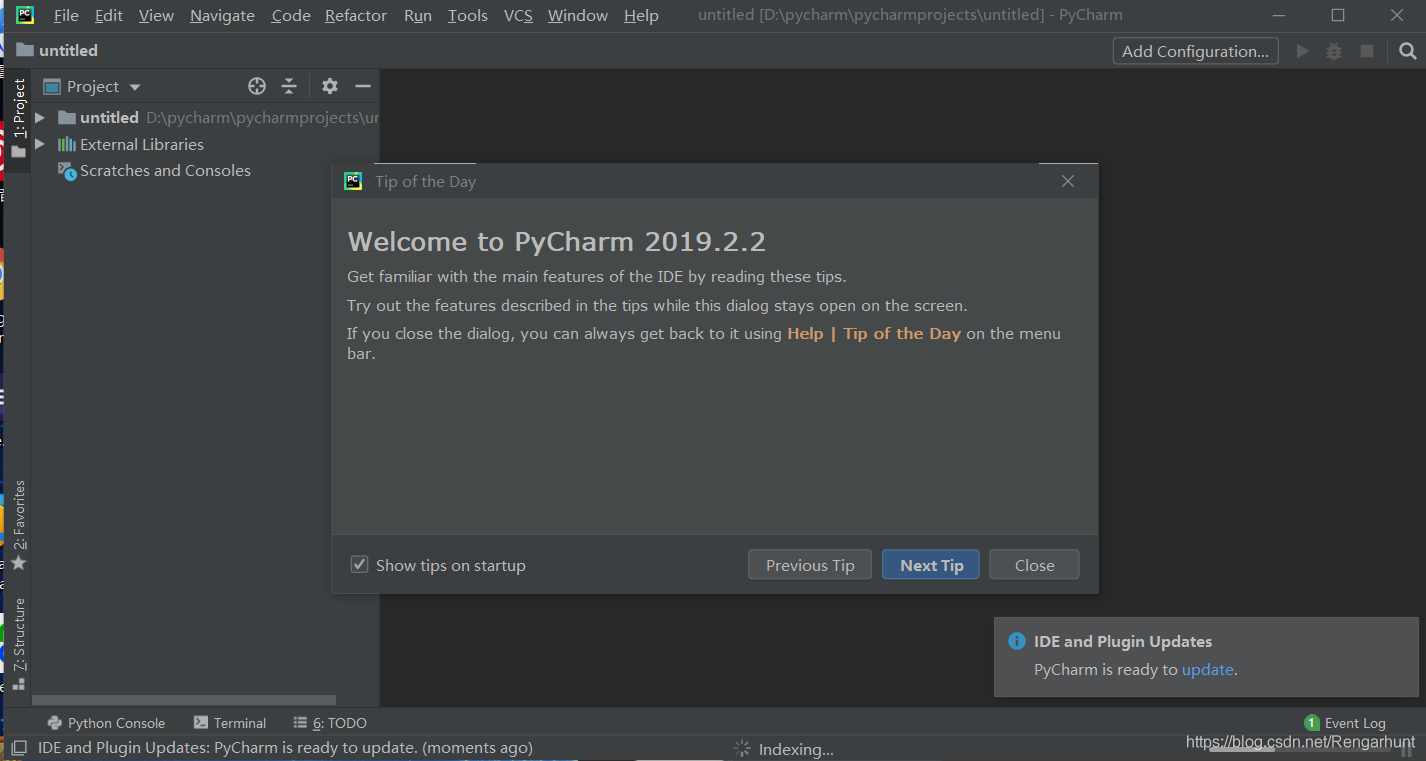This screenshot has height=761, width=1426.
Task: Click the Run play icon in toolbar
Action: pos(1302,51)
